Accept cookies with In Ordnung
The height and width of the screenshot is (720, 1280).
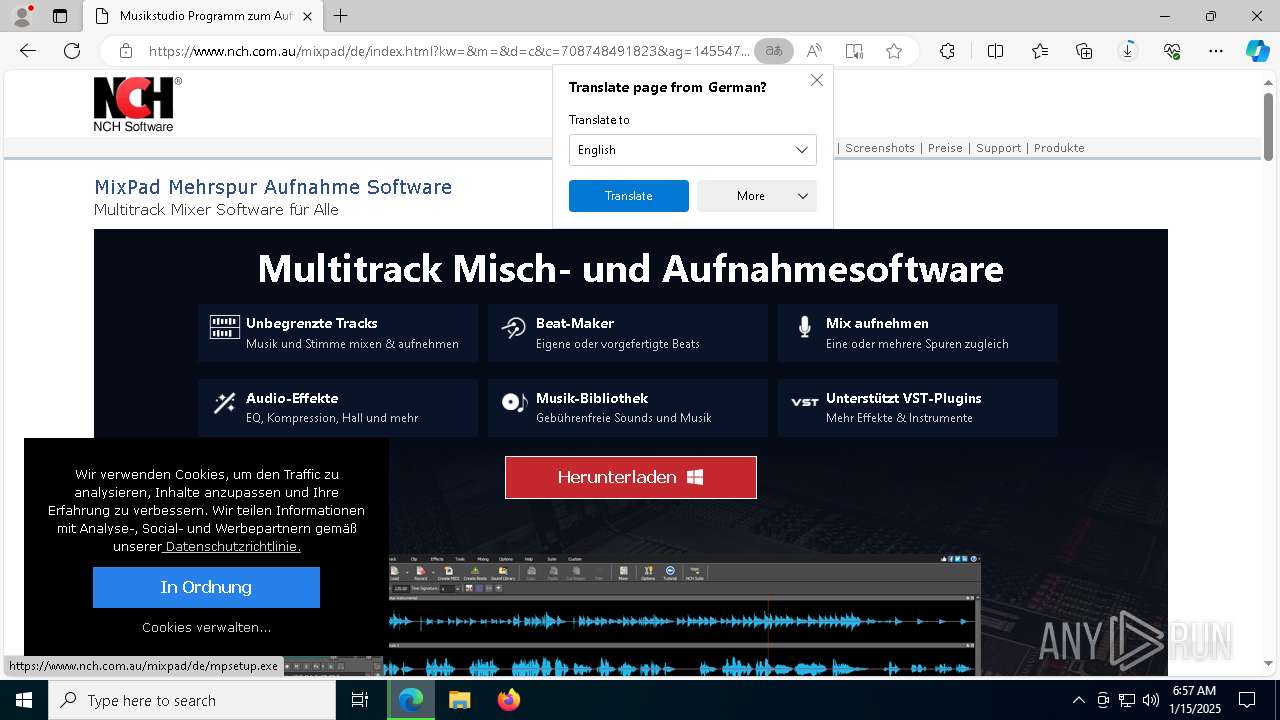[x=206, y=587]
